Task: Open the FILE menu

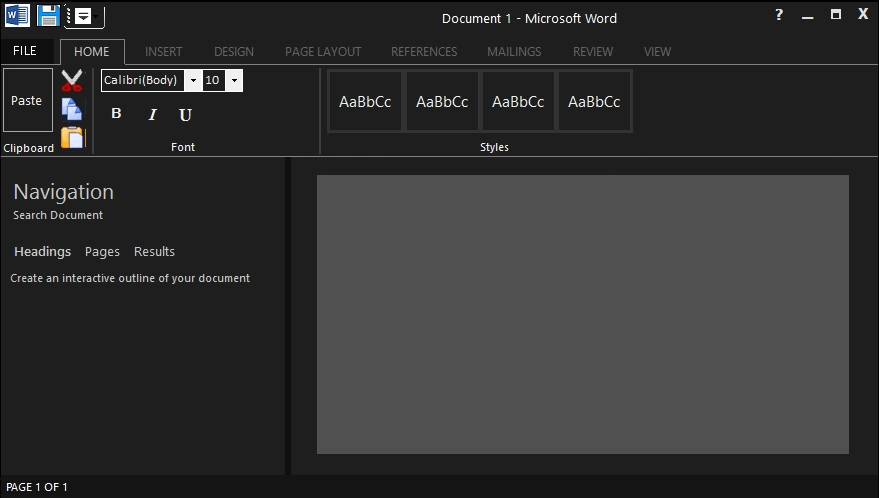Action: [25, 51]
